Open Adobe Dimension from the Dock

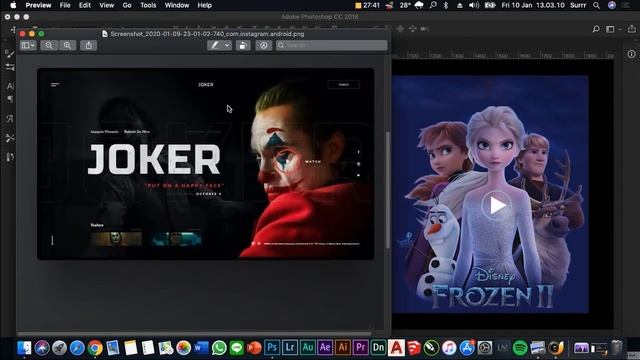click(378, 348)
